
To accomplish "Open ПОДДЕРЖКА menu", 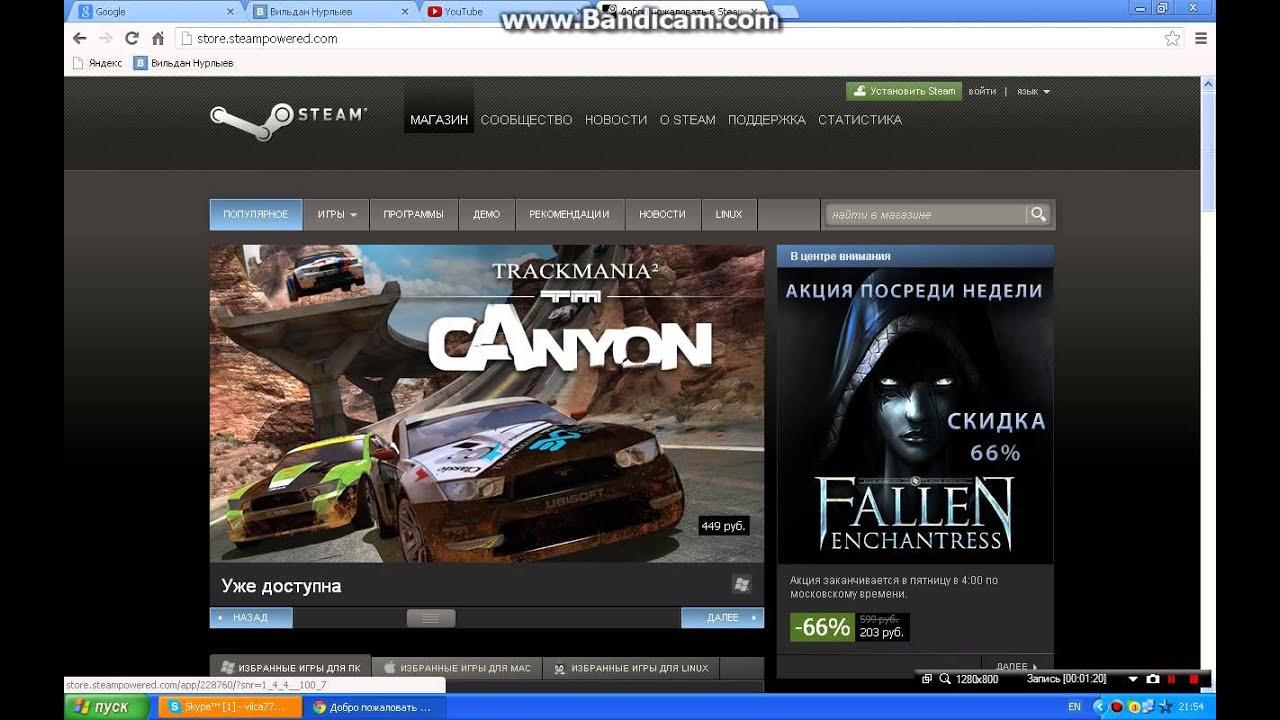I will tap(766, 119).
